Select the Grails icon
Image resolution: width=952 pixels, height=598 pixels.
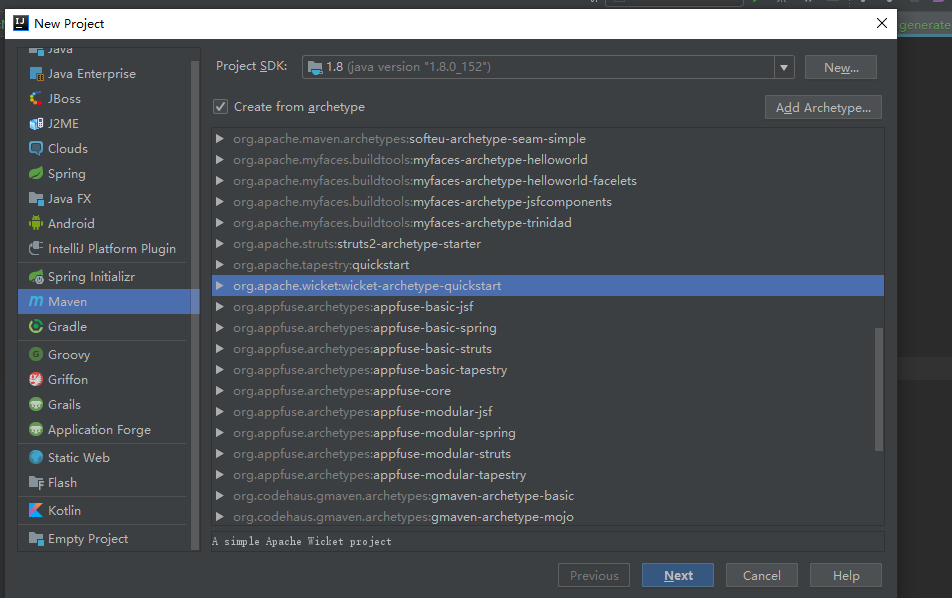click(x=36, y=404)
